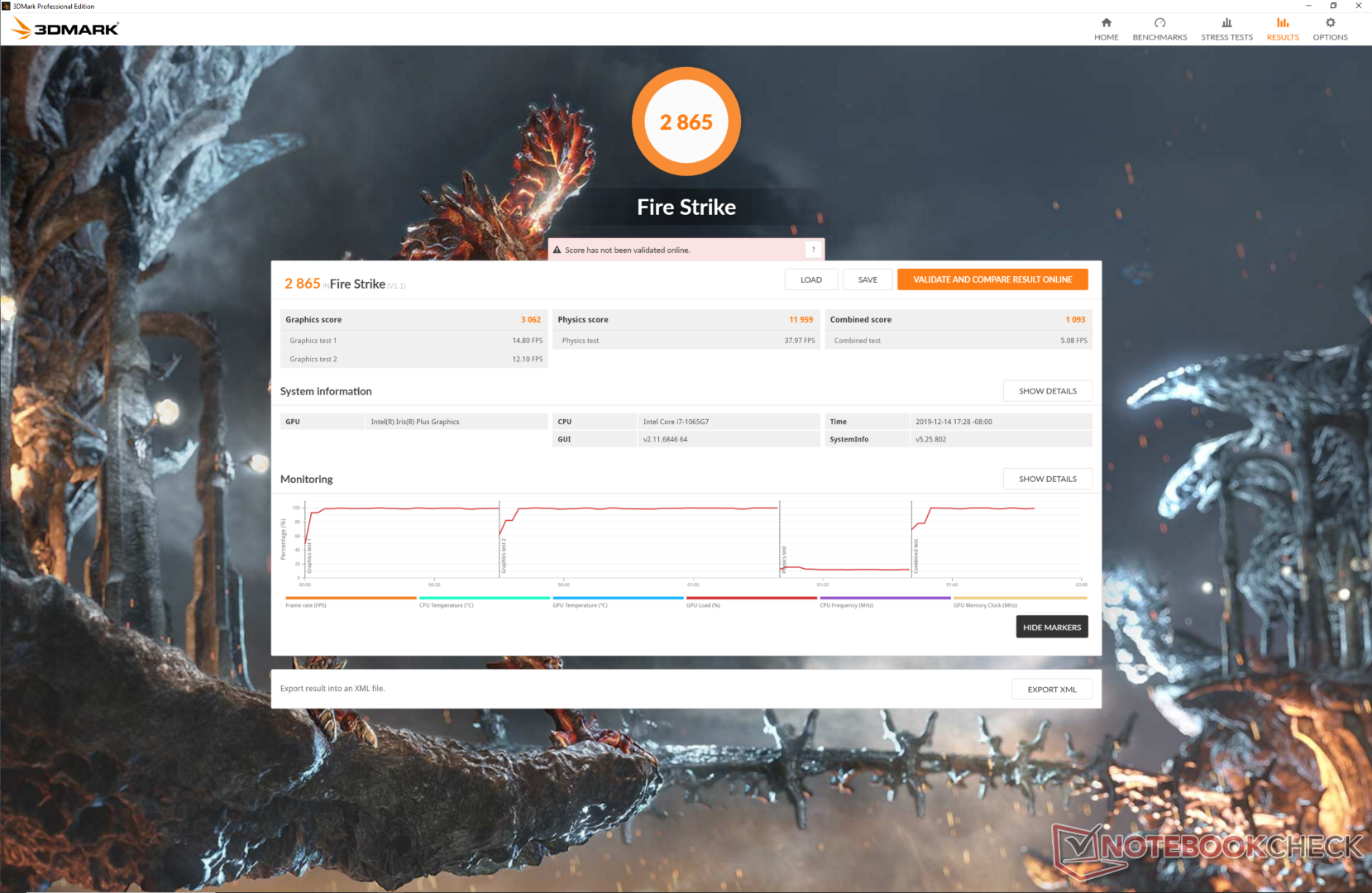Viewport: 1372px width, 893px height.
Task: Minimize the 3DMark window
Action: point(1308,6)
